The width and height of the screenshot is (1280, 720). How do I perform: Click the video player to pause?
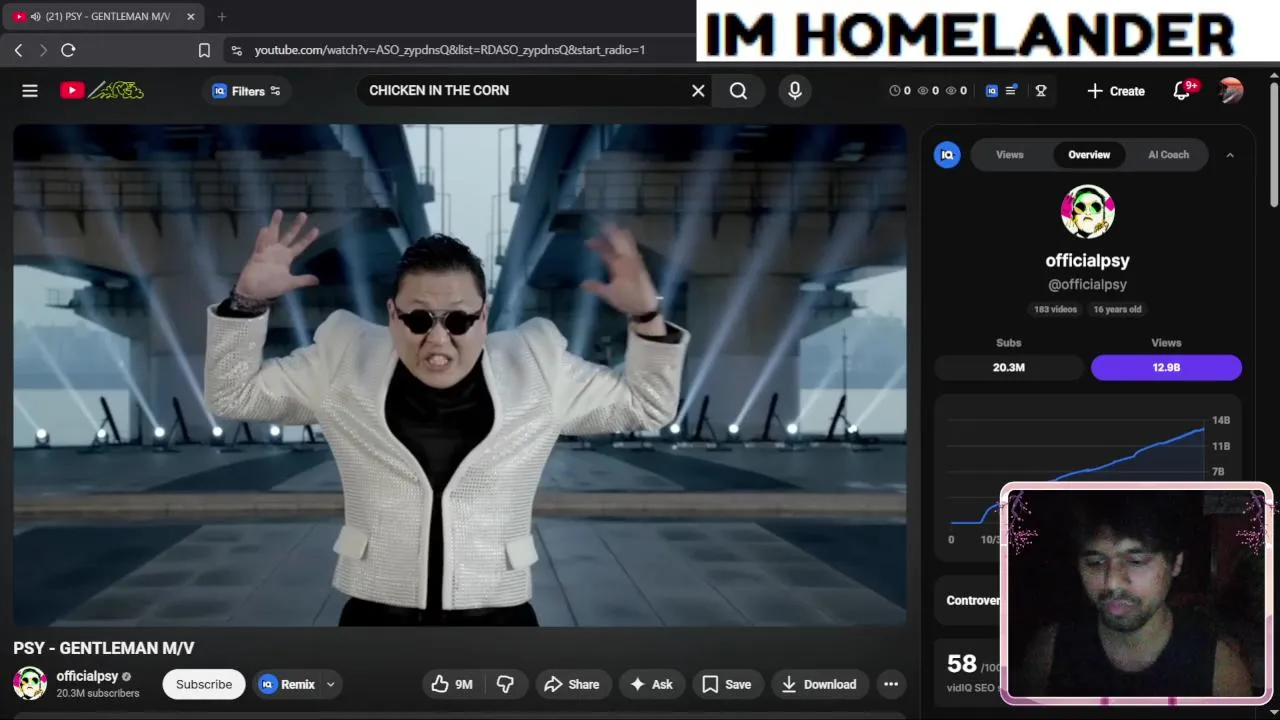(460, 375)
